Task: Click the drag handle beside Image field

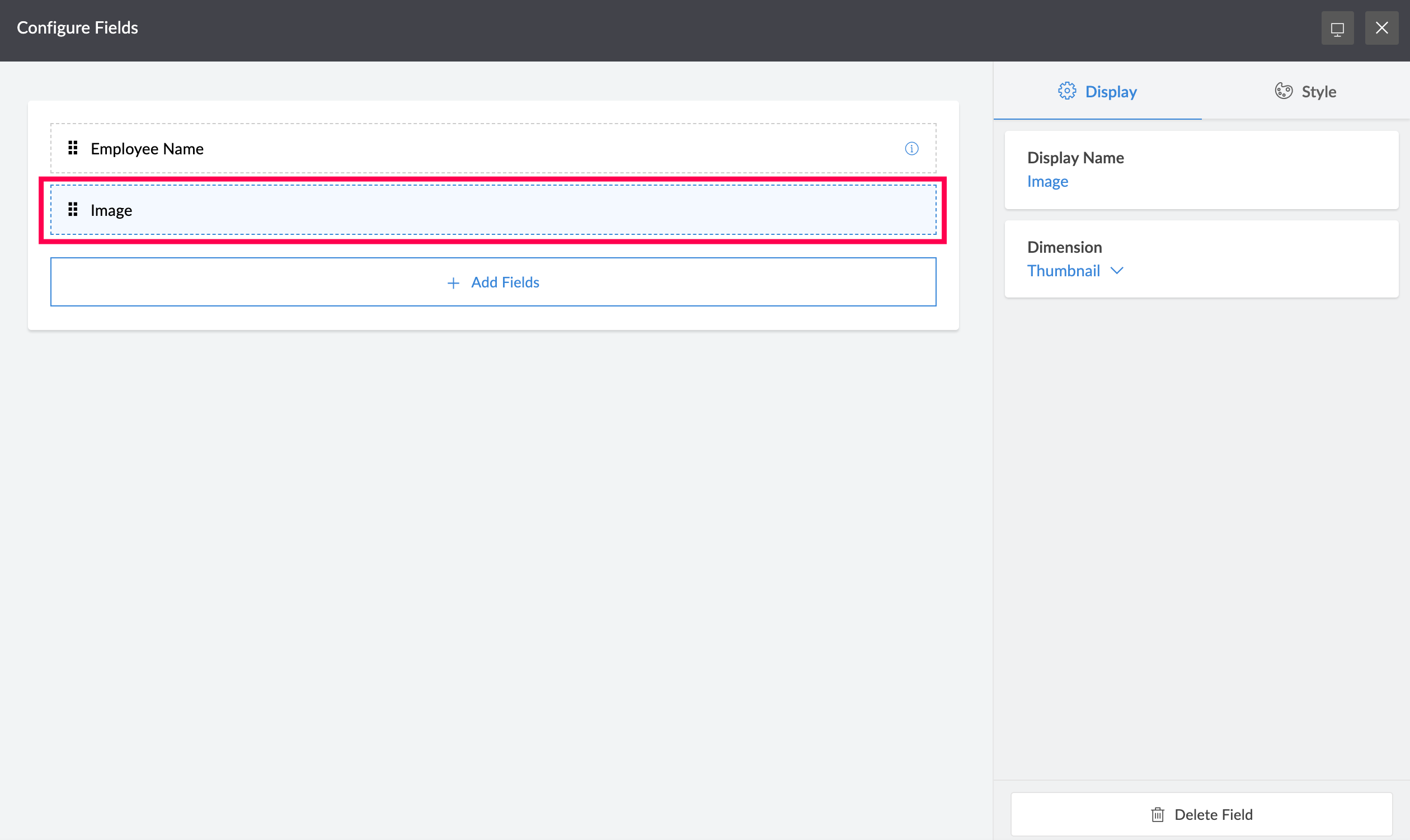Action: [x=73, y=210]
